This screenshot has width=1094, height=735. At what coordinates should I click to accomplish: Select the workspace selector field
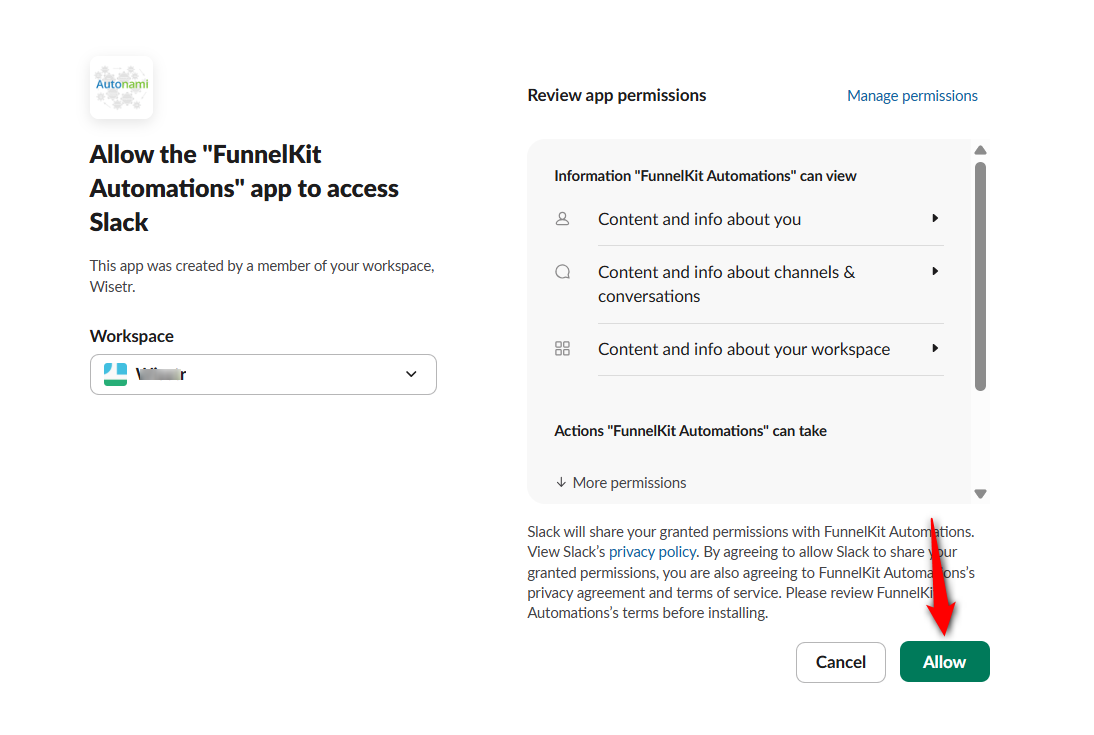coord(262,373)
